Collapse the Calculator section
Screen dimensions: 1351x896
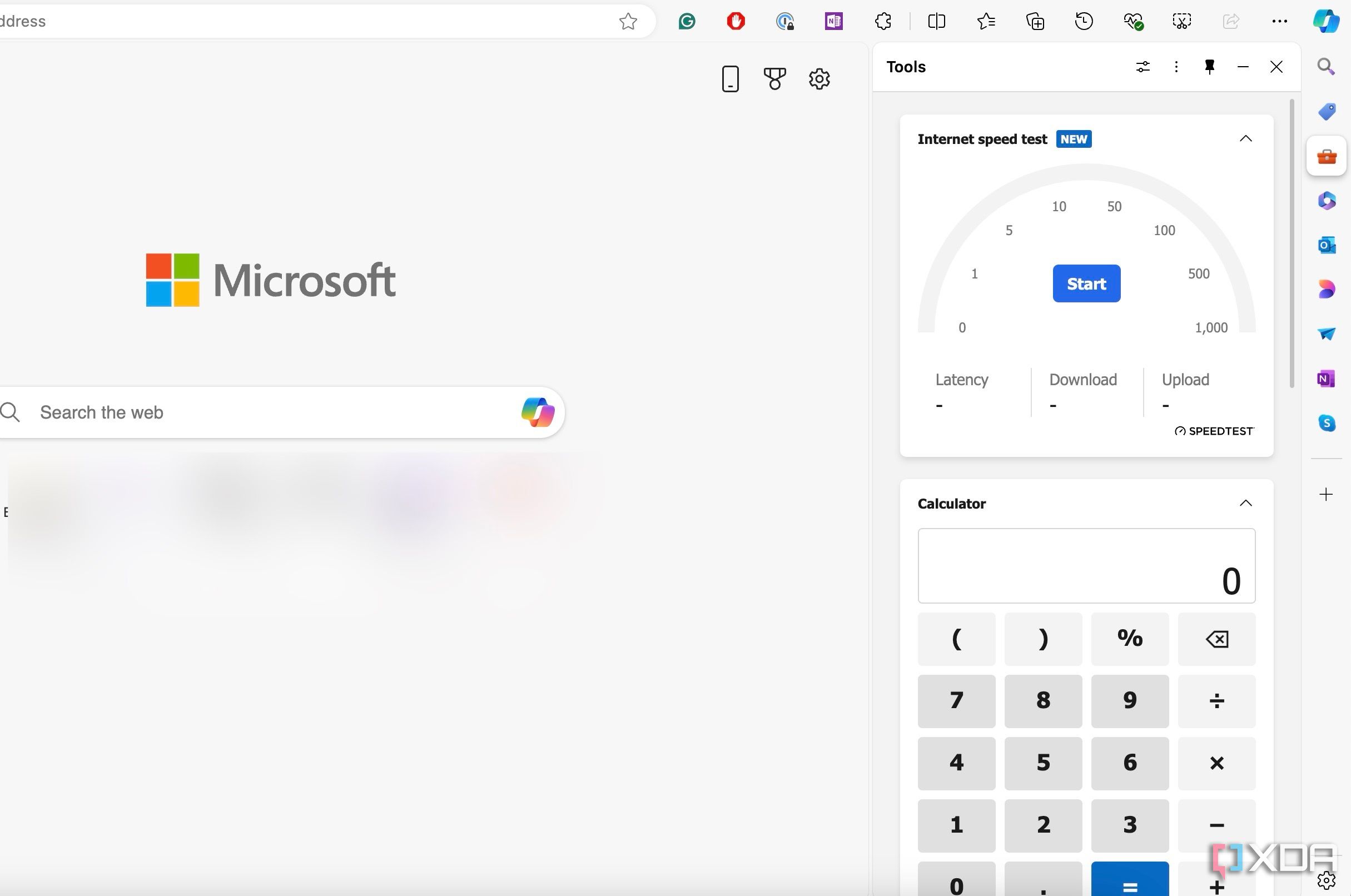point(1246,502)
